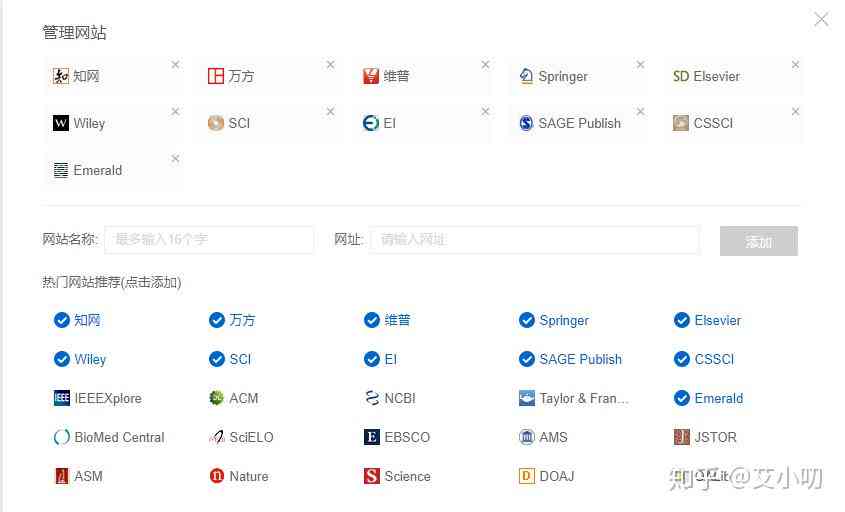Add Nature via its red n icon

pyautogui.click(x=217, y=476)
